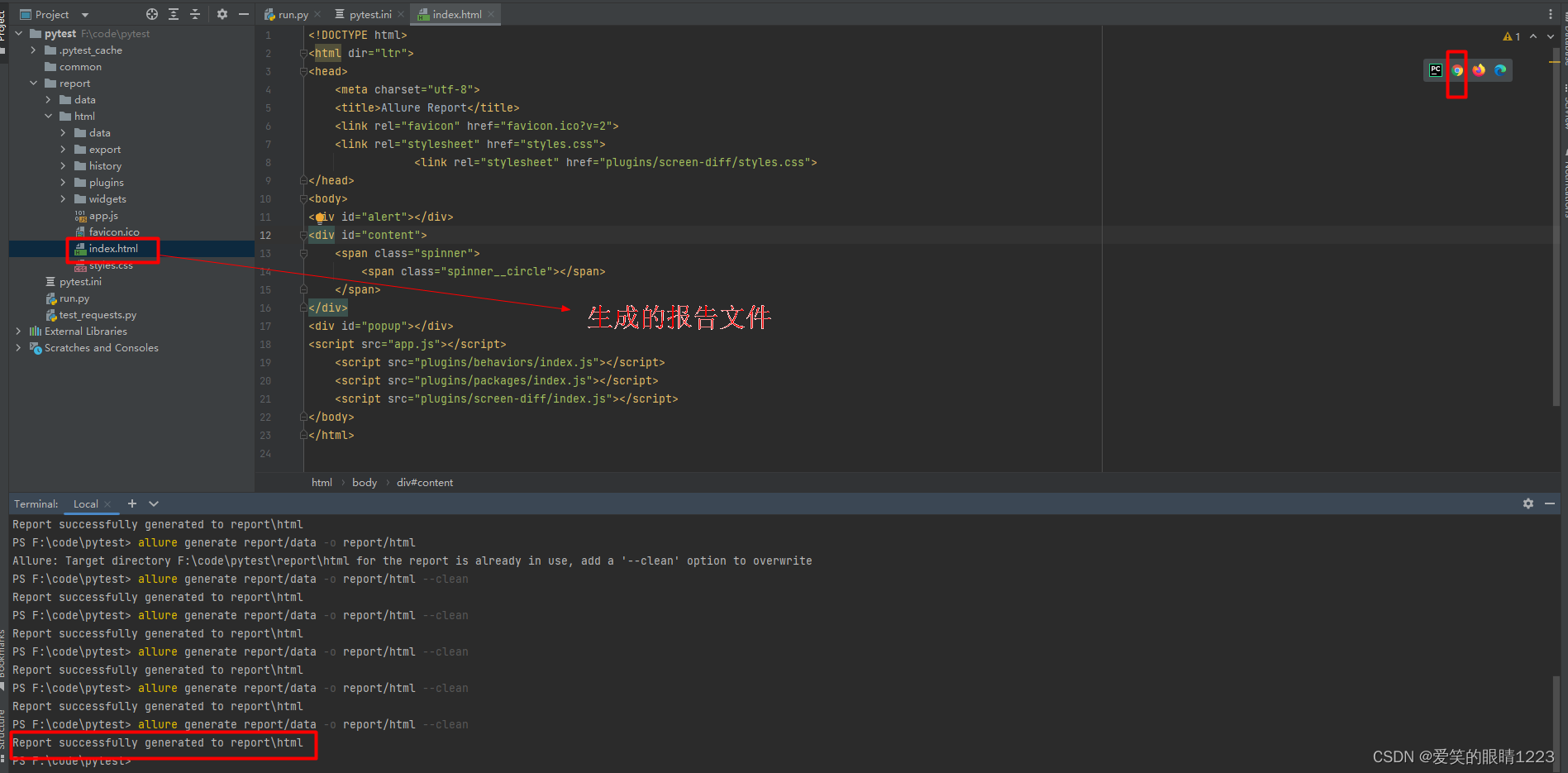Fold the body tag block
This screenshot has width=1568, height=773.
pos(303,199)
